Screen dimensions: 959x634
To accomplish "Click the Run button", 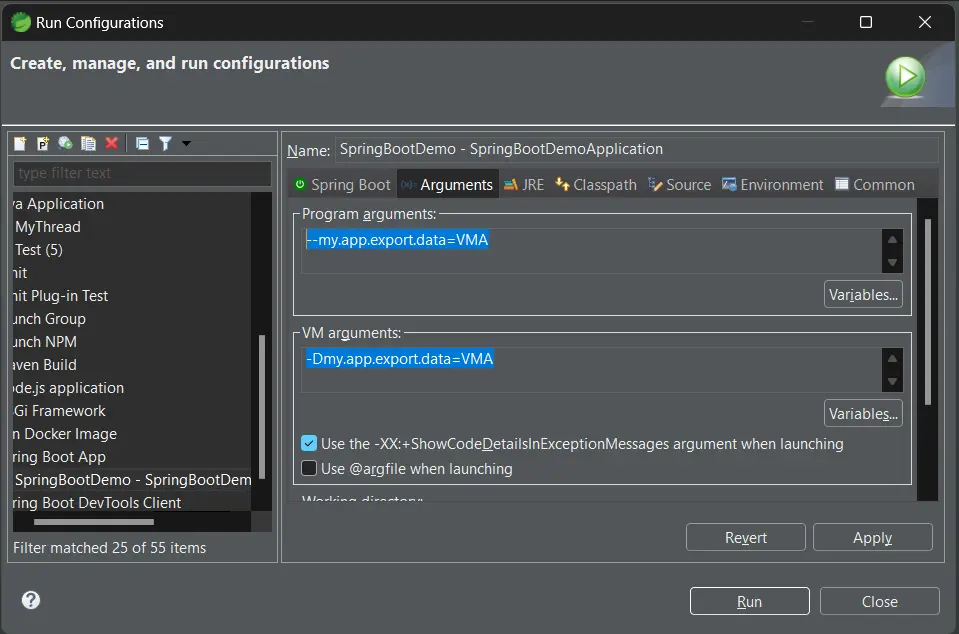I will coord(749,602).
